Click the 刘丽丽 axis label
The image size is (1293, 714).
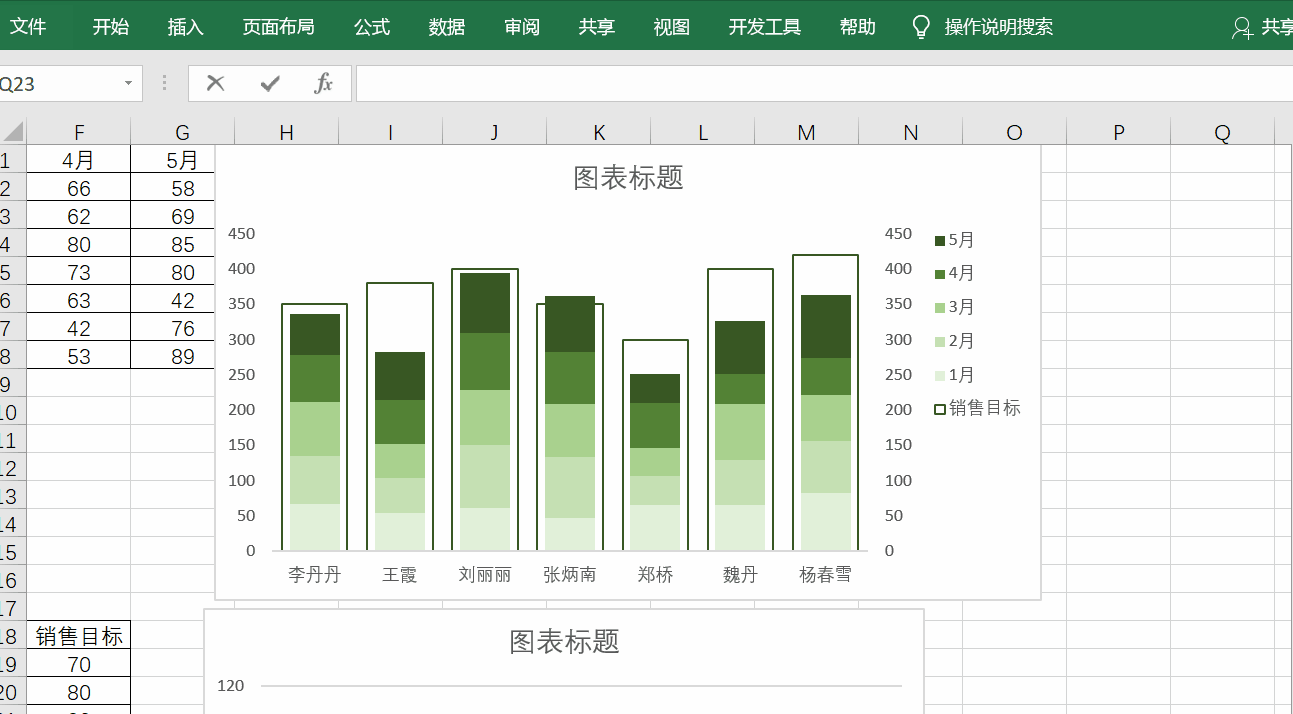tap(484, 575)
